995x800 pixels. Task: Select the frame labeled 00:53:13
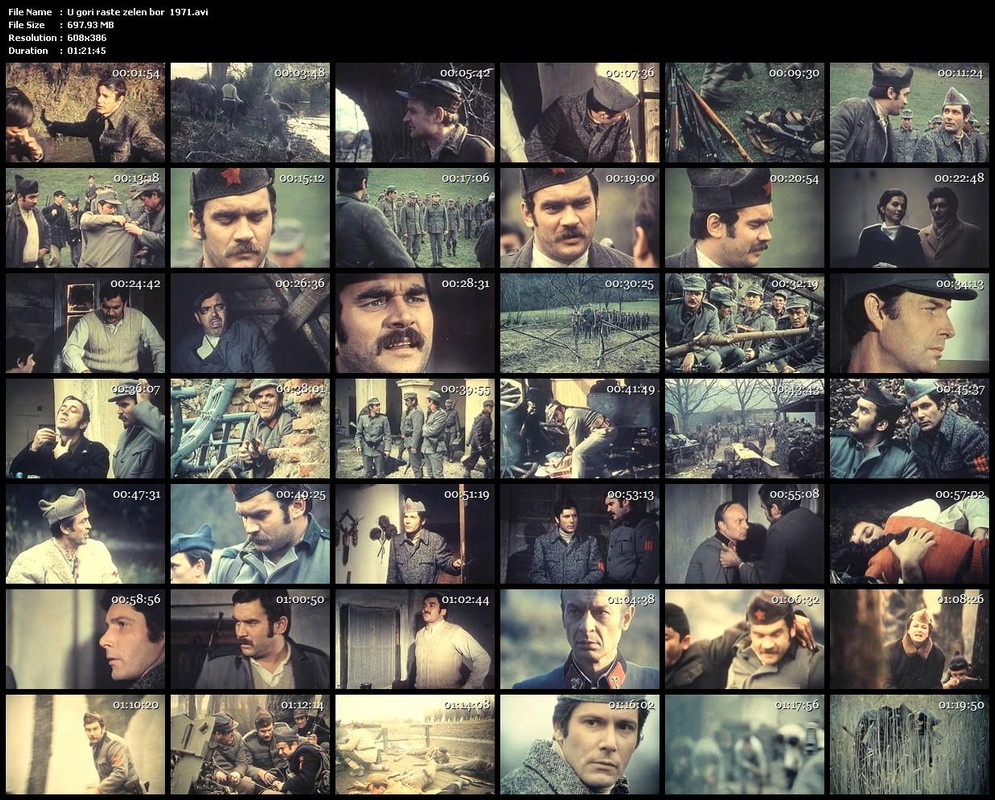click(x=579, y=534)
